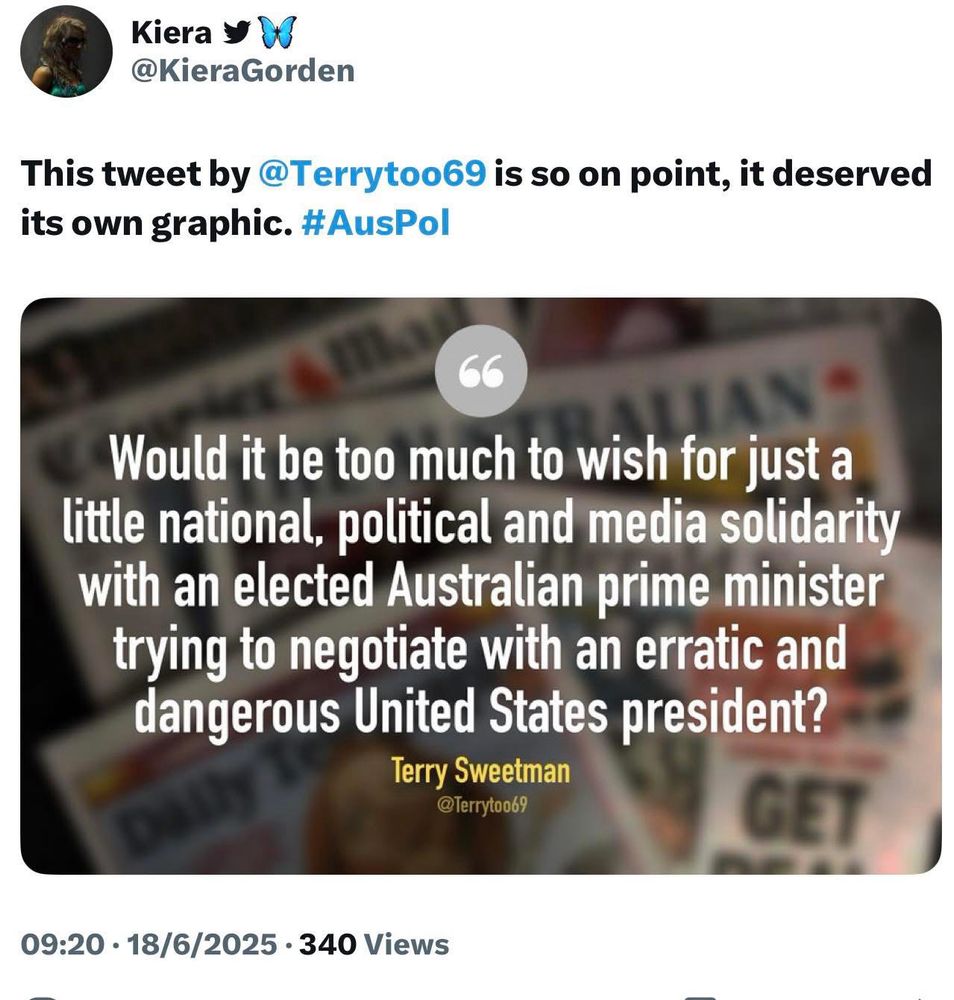Open the display name Kiera

pos(171,33)
